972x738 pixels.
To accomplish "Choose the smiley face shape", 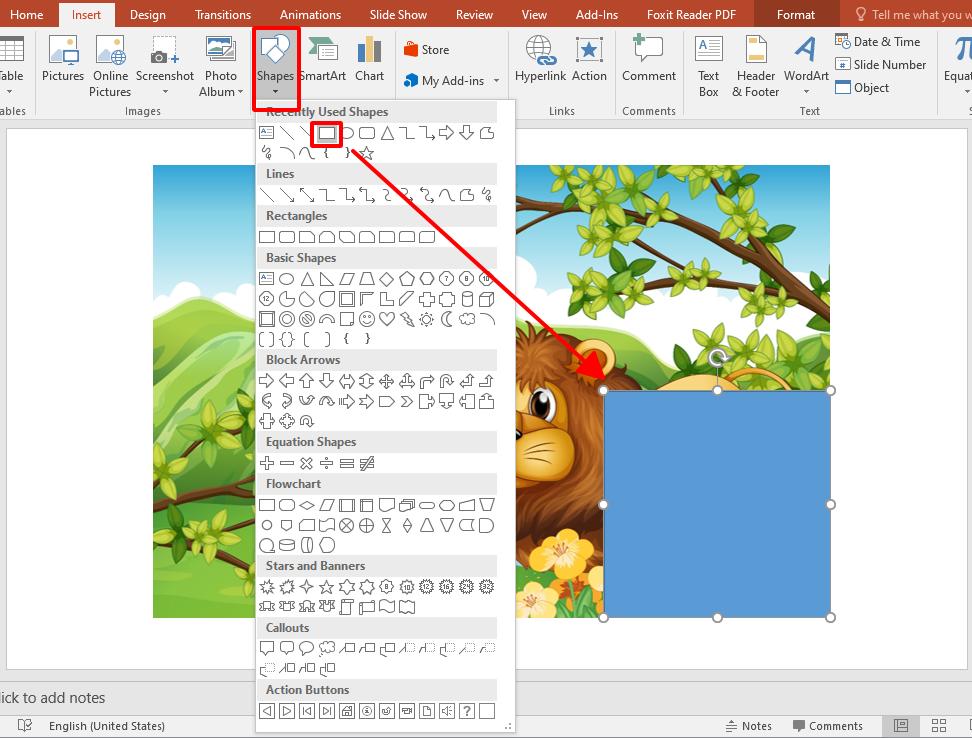I will click(x=368, y=318).
